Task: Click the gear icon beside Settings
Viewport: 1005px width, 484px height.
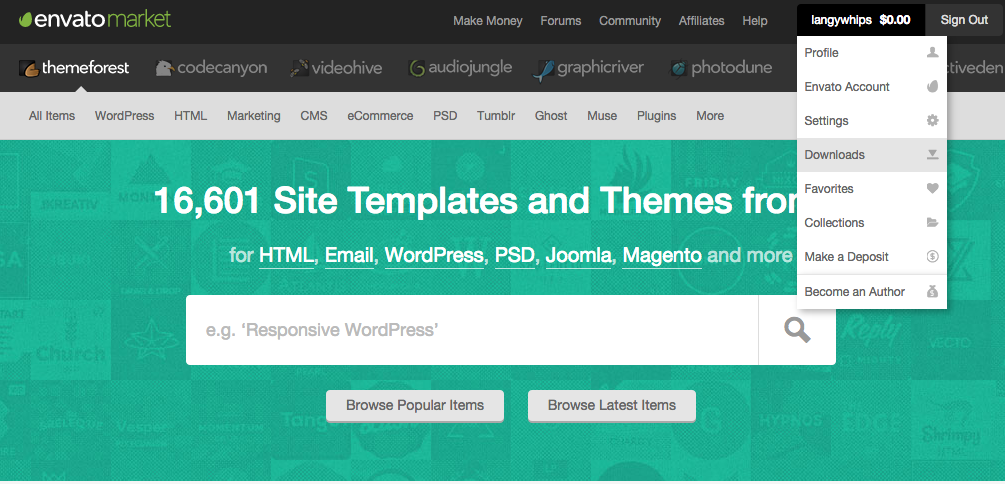Action: pyautogui.click(x=933, y=121)
